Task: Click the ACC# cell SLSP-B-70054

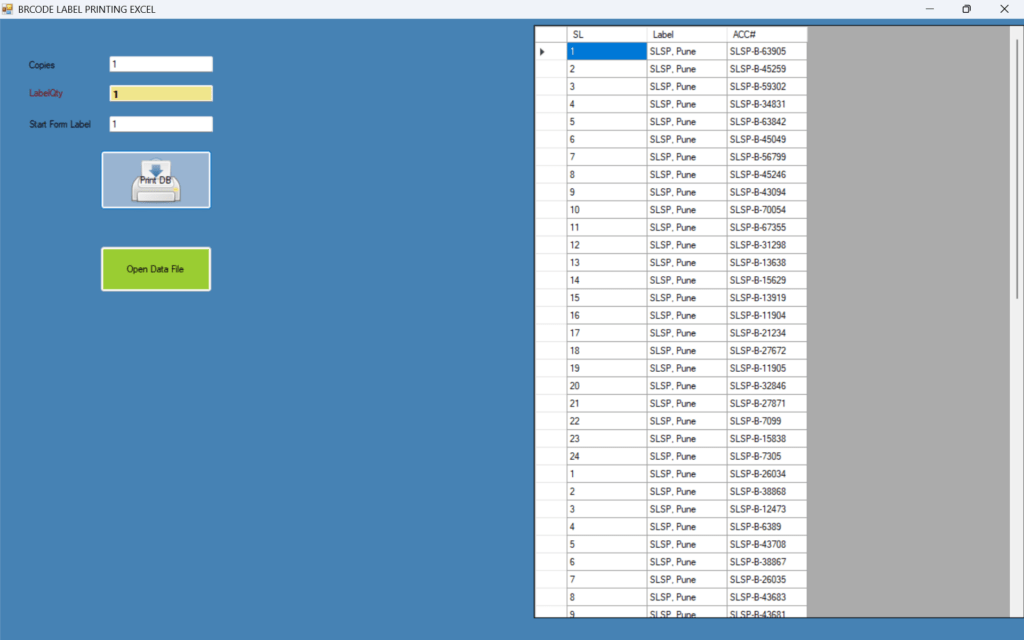Action: [766, 210]
